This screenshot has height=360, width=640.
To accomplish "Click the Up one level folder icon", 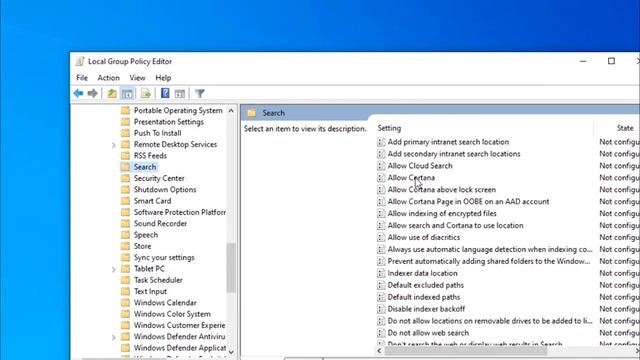I will click(x=112, y=93).
